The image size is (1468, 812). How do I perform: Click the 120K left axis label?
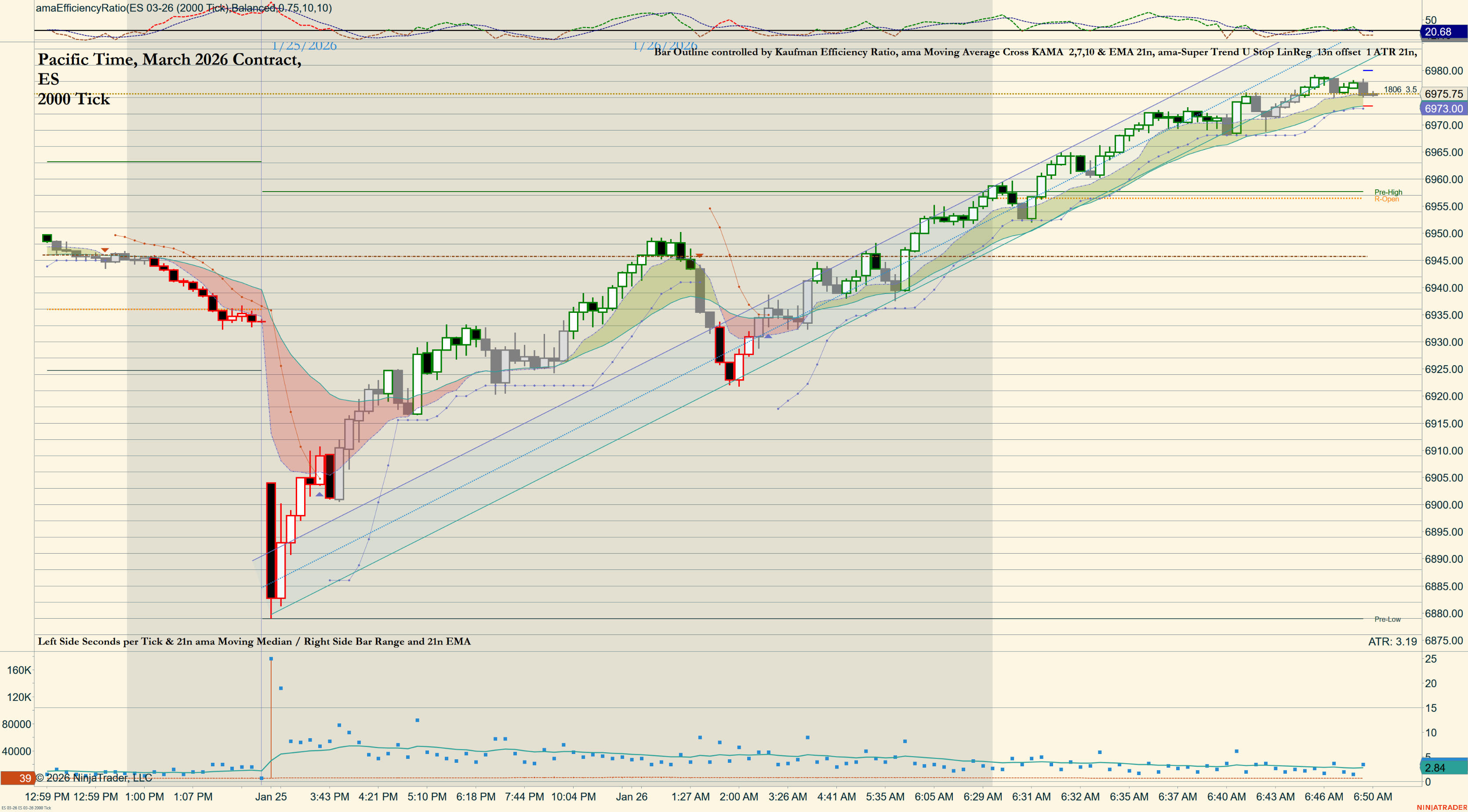pos(19,697)
